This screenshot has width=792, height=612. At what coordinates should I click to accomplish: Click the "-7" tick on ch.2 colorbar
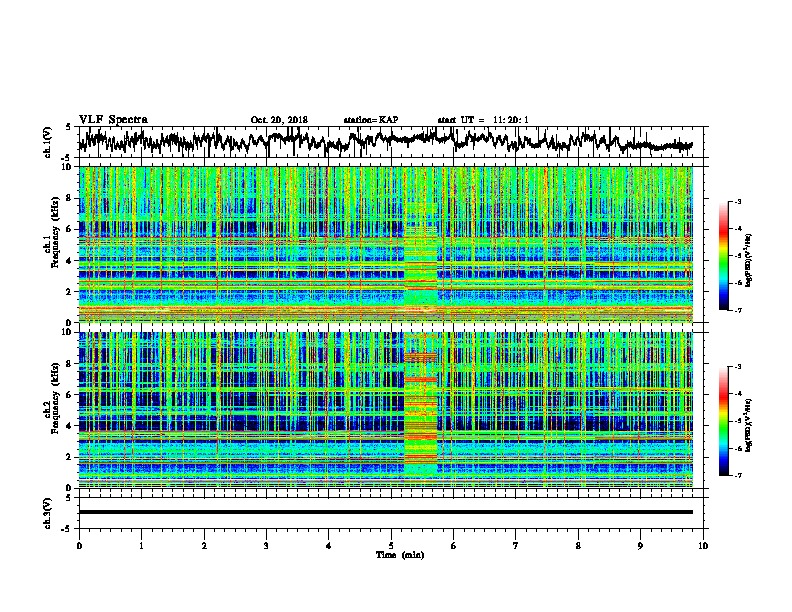pos(737,475)
